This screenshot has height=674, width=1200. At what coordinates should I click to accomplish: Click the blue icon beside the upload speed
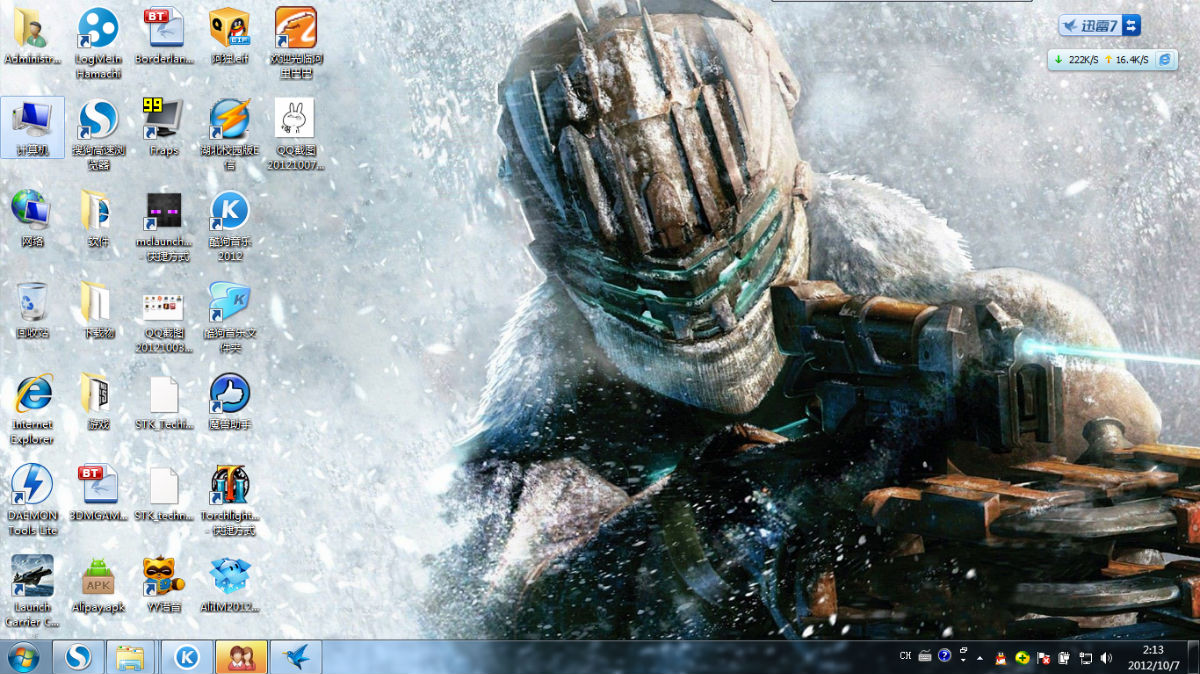pyautogui.click(x=1165, y=60)
